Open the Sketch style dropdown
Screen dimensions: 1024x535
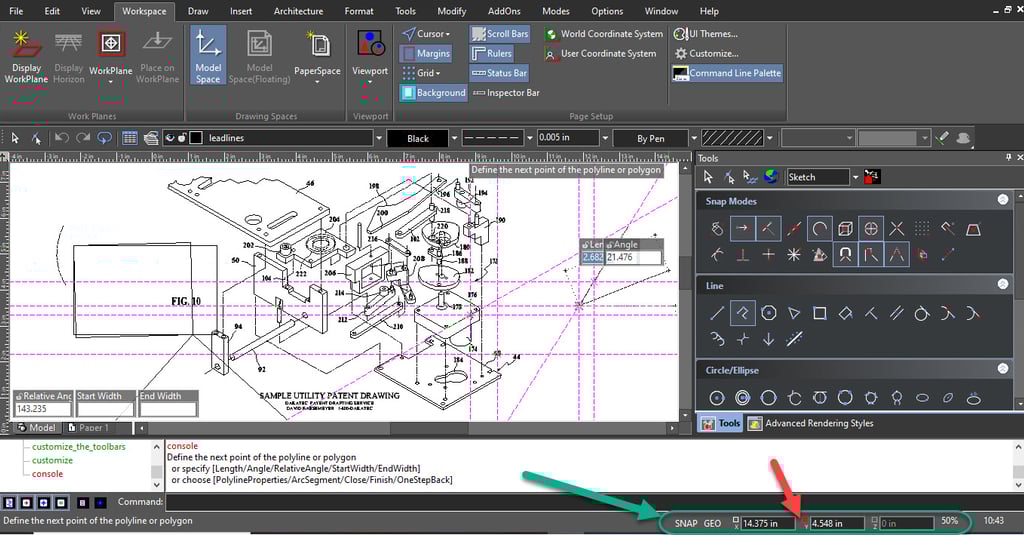(x=855, y=177)
